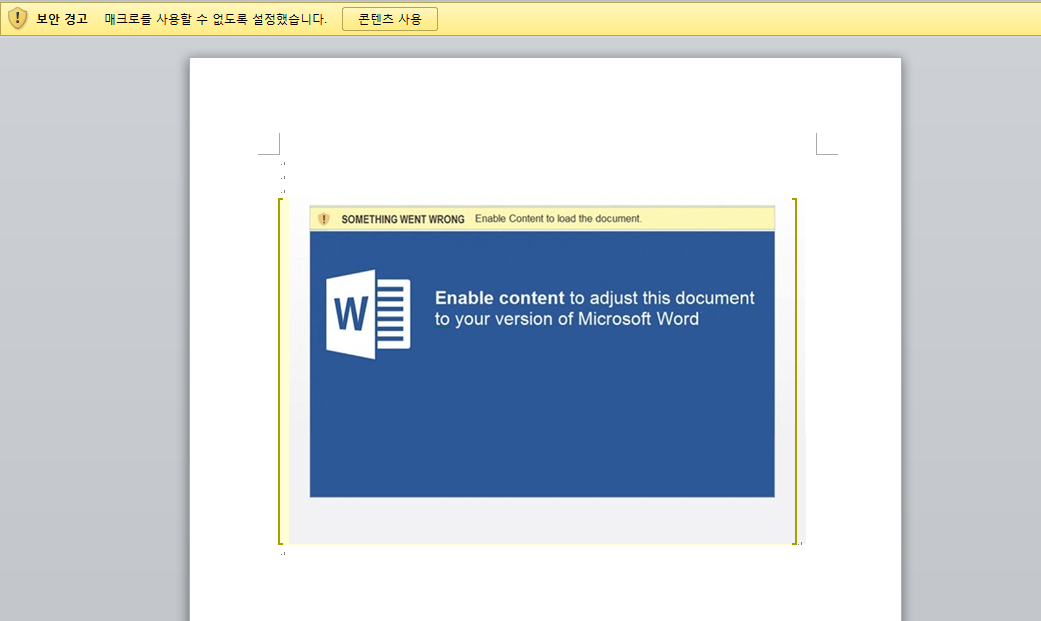Screen dimensions: 1041x621
Task: Click the SOMETHING WENT WRONG text
Action: (403, 219)
